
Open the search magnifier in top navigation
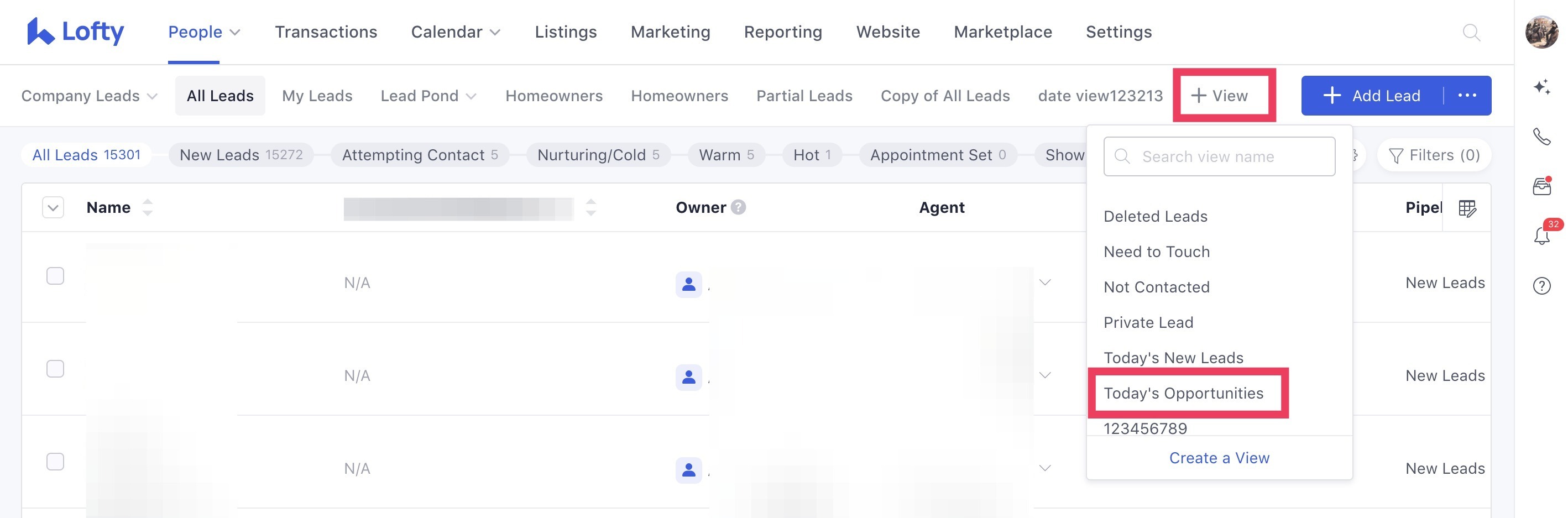1471,32
